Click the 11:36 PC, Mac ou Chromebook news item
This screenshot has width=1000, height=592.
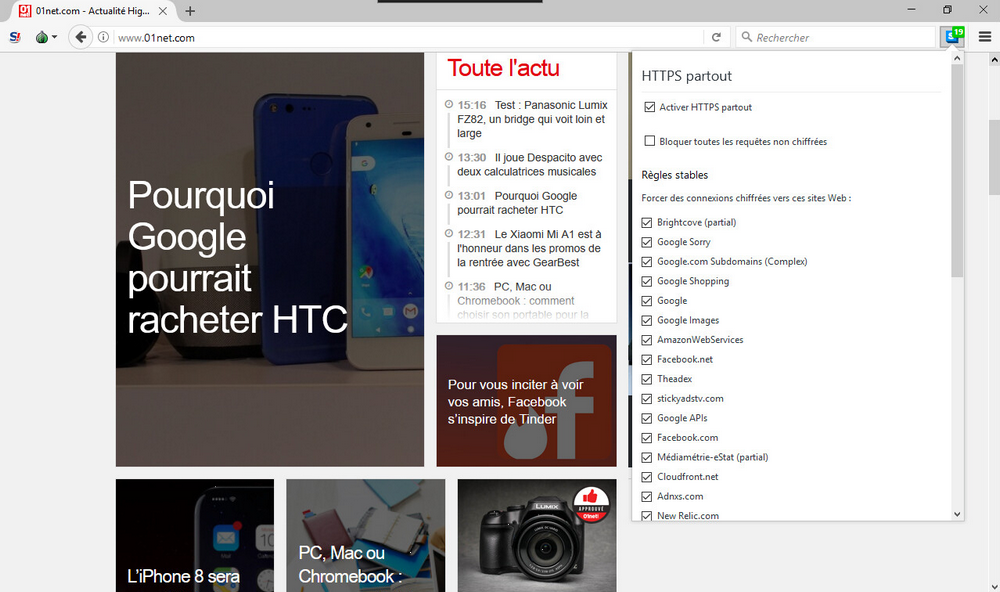click(523, 300)
